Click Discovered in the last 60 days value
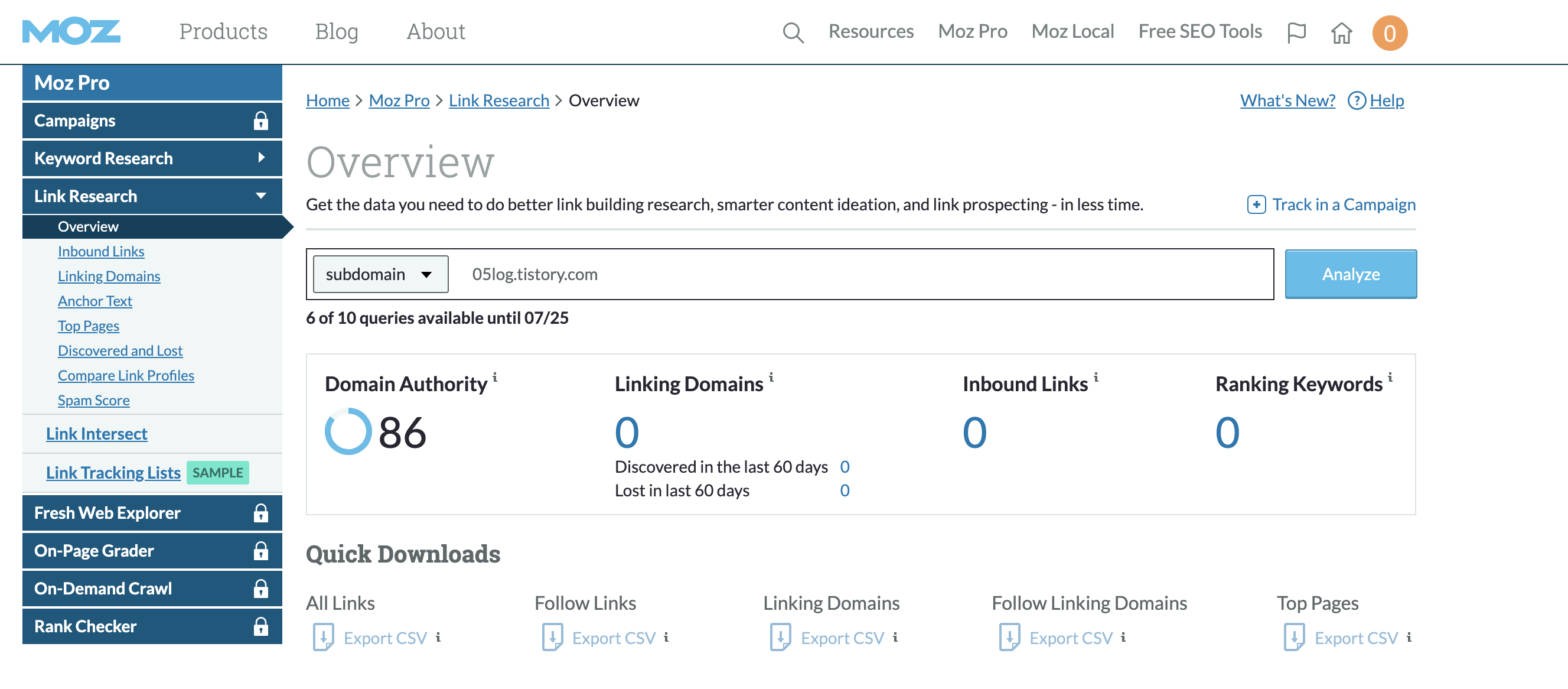Image resolution: width=1568 pixels, height=689 pixels. point(845,467)
